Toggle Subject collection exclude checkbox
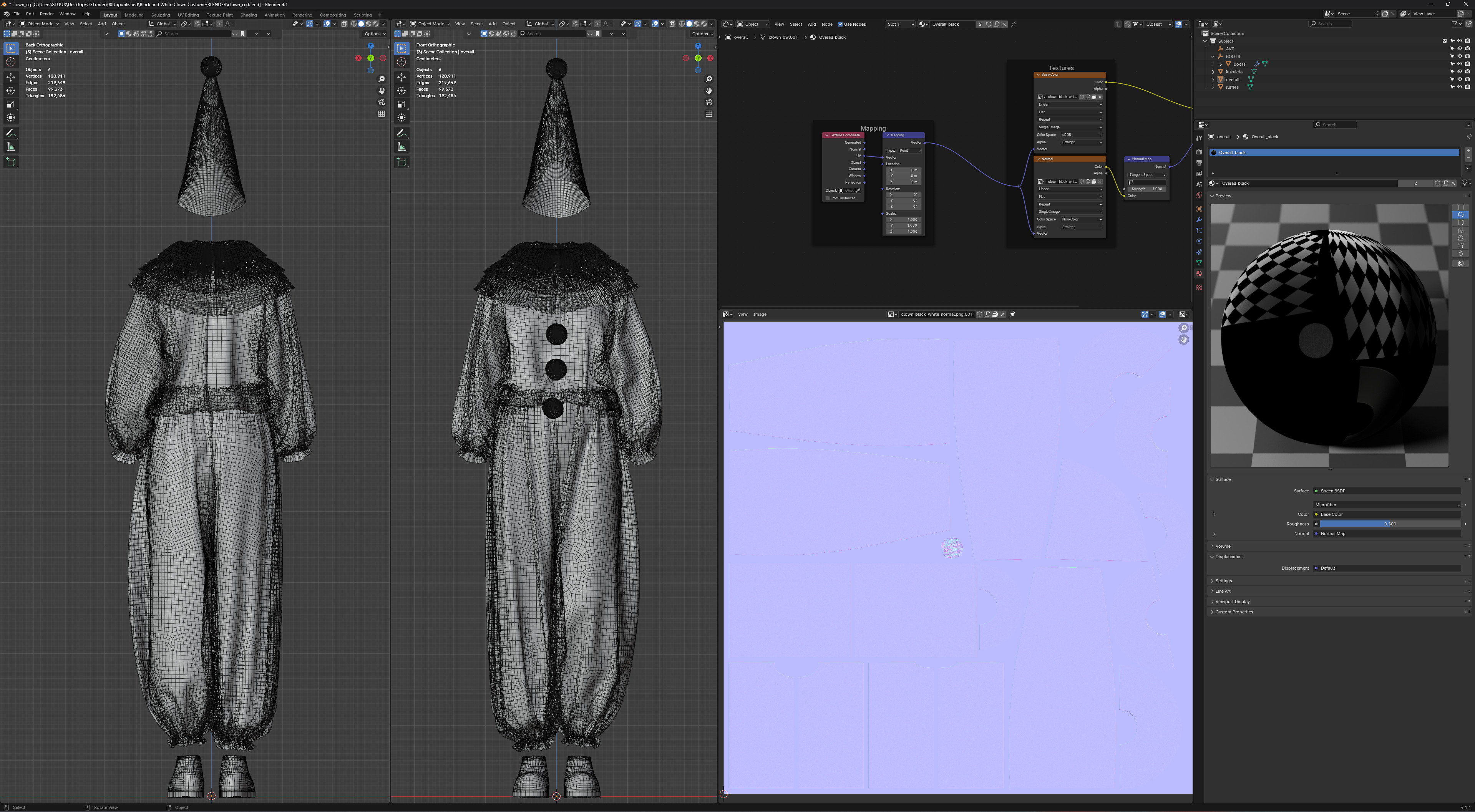 pos(1445,41)
